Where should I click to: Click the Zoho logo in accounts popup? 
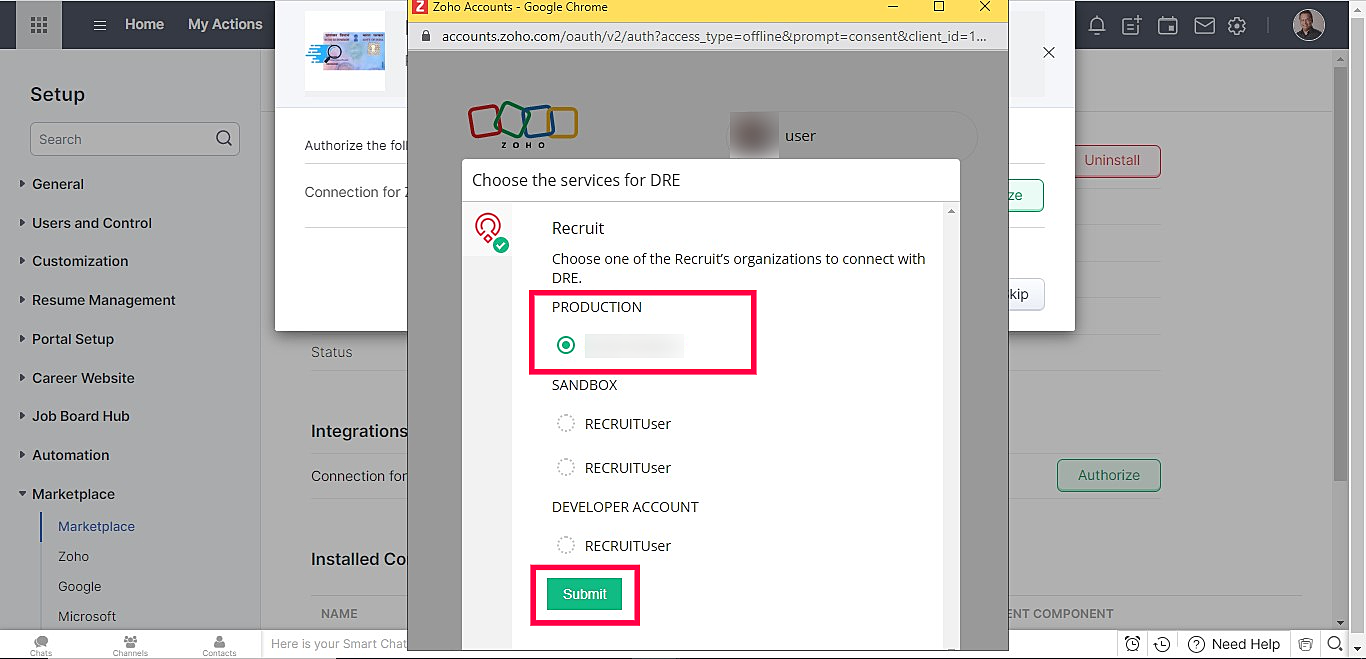click(523, 125)
